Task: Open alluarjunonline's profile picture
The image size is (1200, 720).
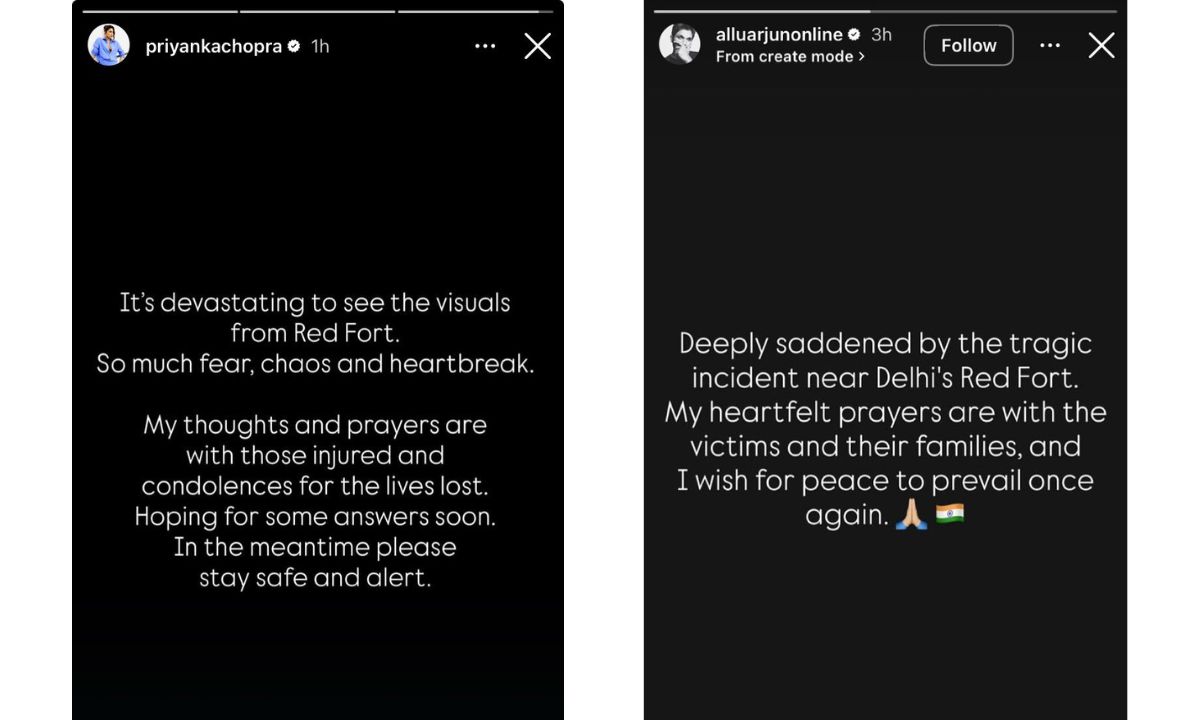Action: 680,45
